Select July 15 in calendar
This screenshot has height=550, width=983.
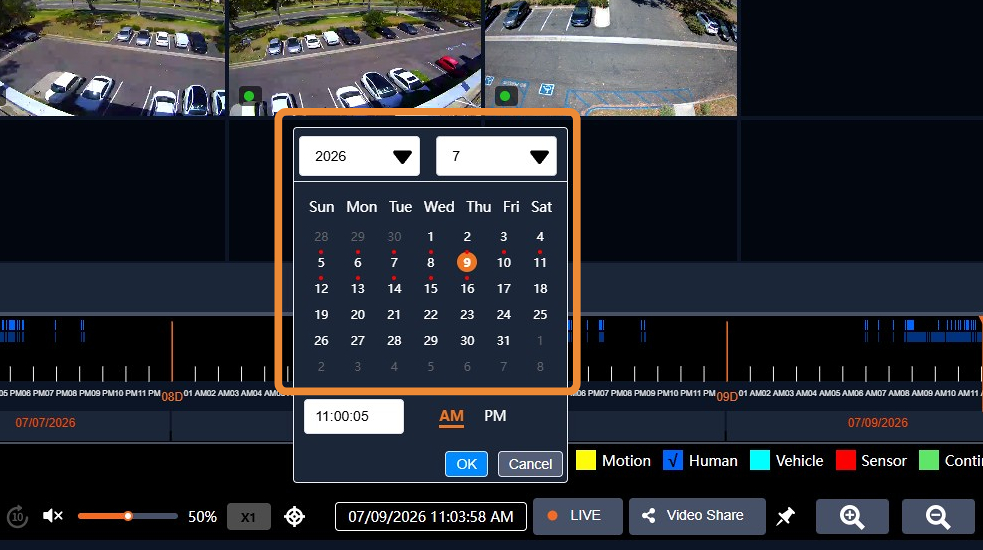click(431, 288)
